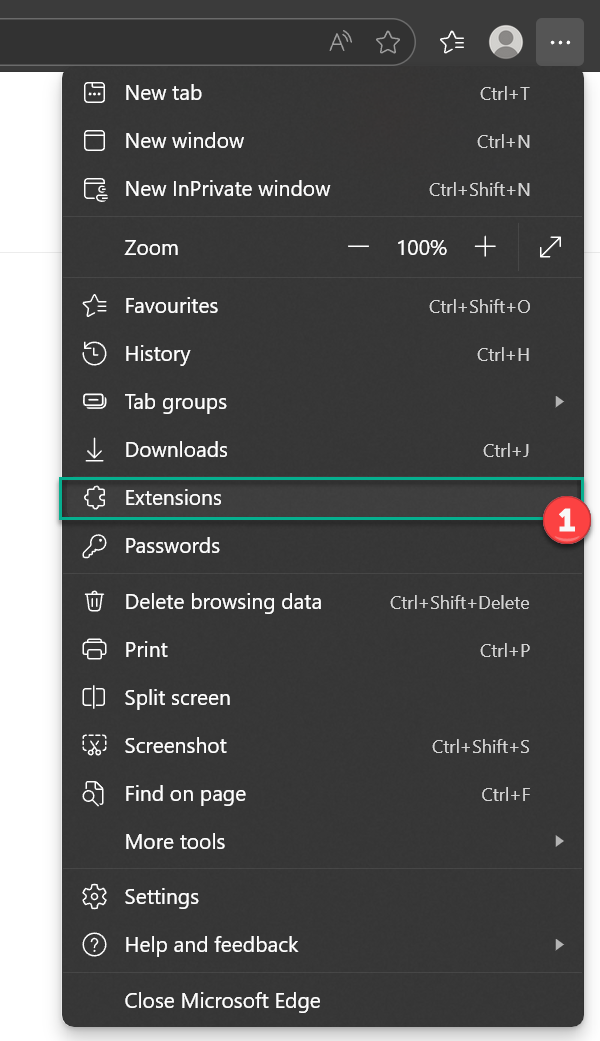This screenshot has width=600, height=1041.
Task: Increase zoom with the plus control
Action: [485, 247]
